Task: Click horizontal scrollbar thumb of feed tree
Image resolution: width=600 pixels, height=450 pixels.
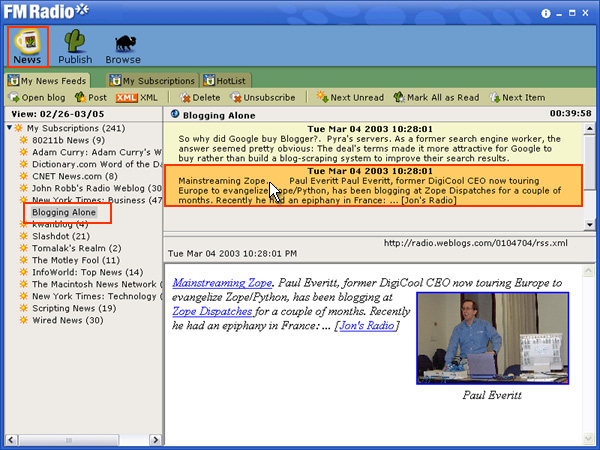Action: coord(69,440)
